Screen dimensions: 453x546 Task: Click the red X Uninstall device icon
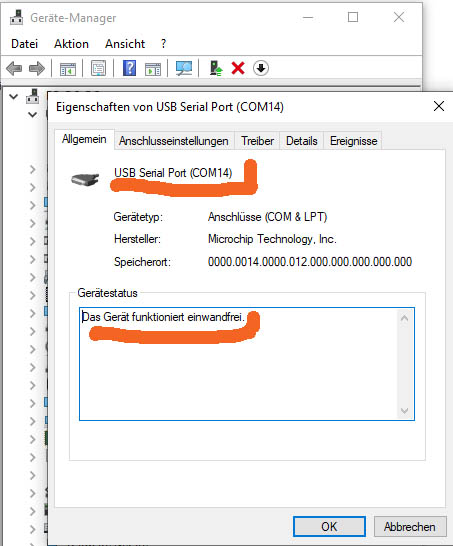(x=238, y=68)
